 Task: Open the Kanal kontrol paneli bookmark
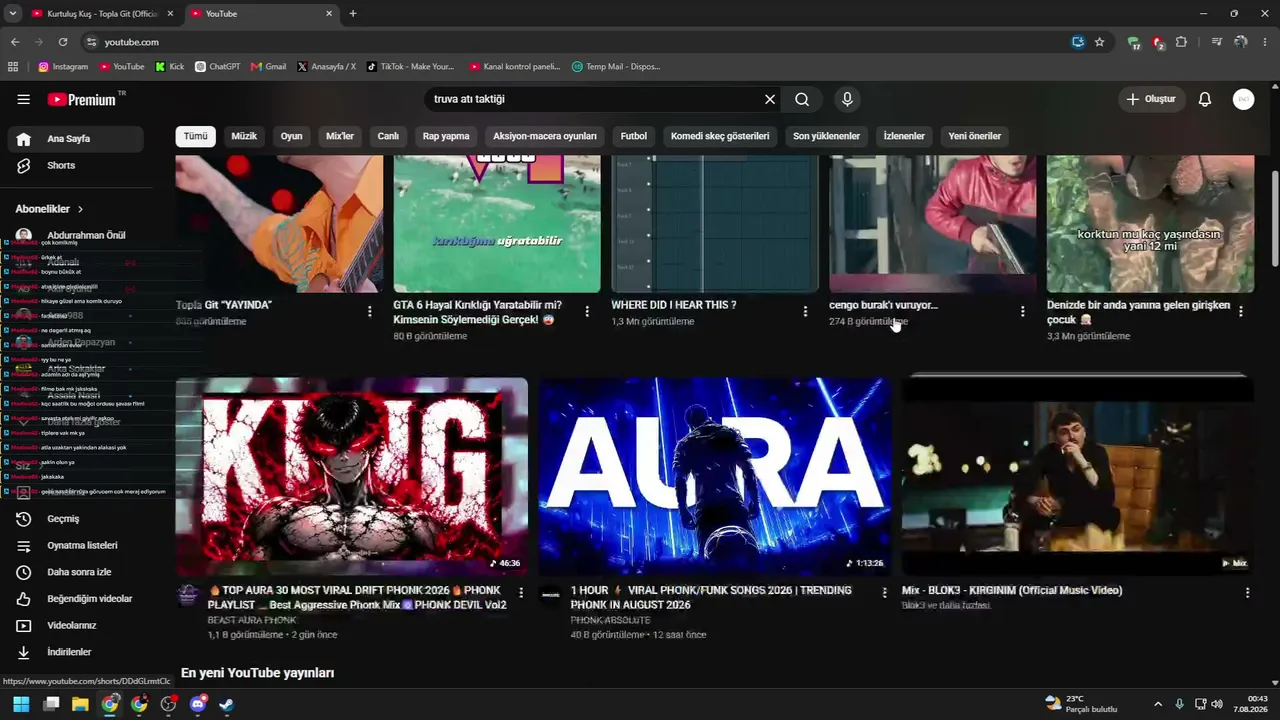coord(514,67)
